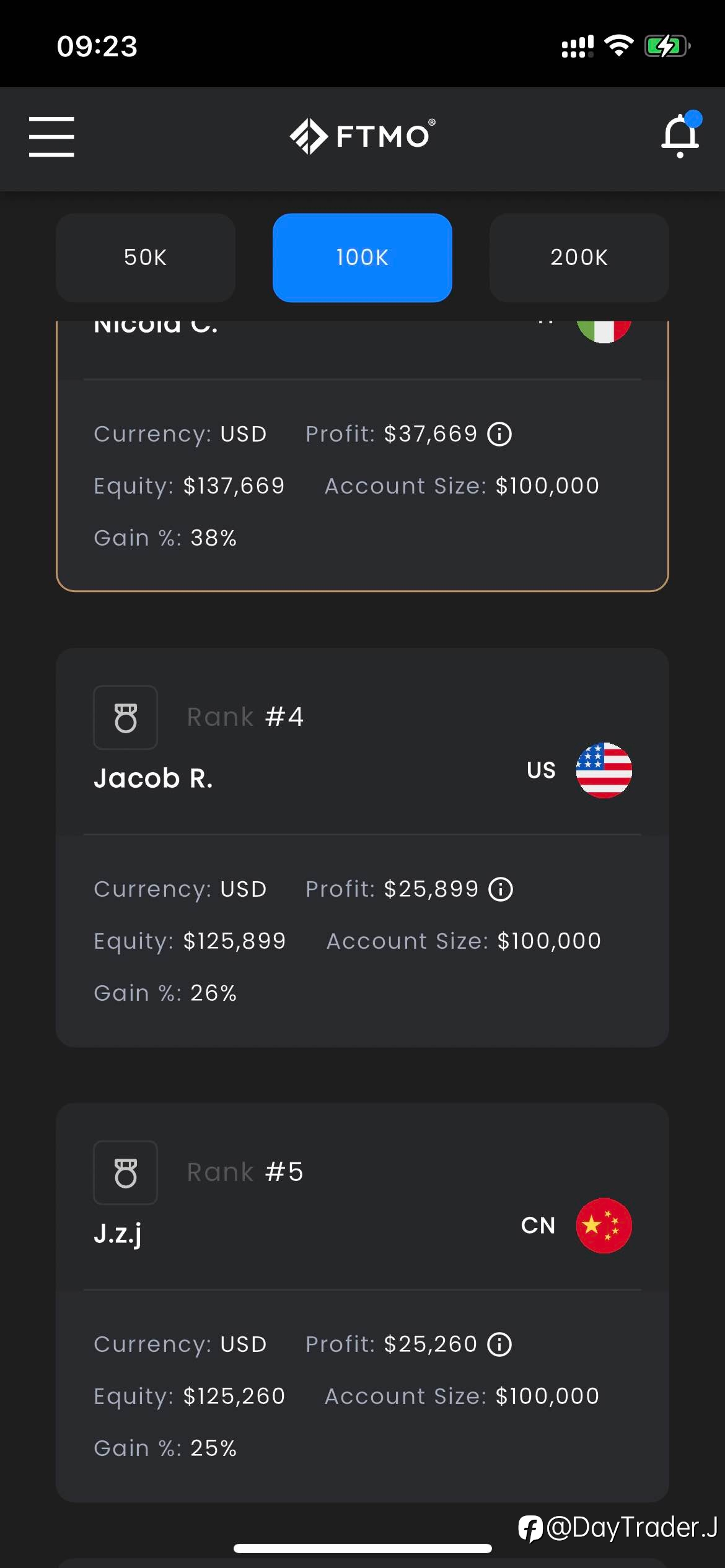
Task: Switch to the 50K tab
Action: tap(146, 258)
